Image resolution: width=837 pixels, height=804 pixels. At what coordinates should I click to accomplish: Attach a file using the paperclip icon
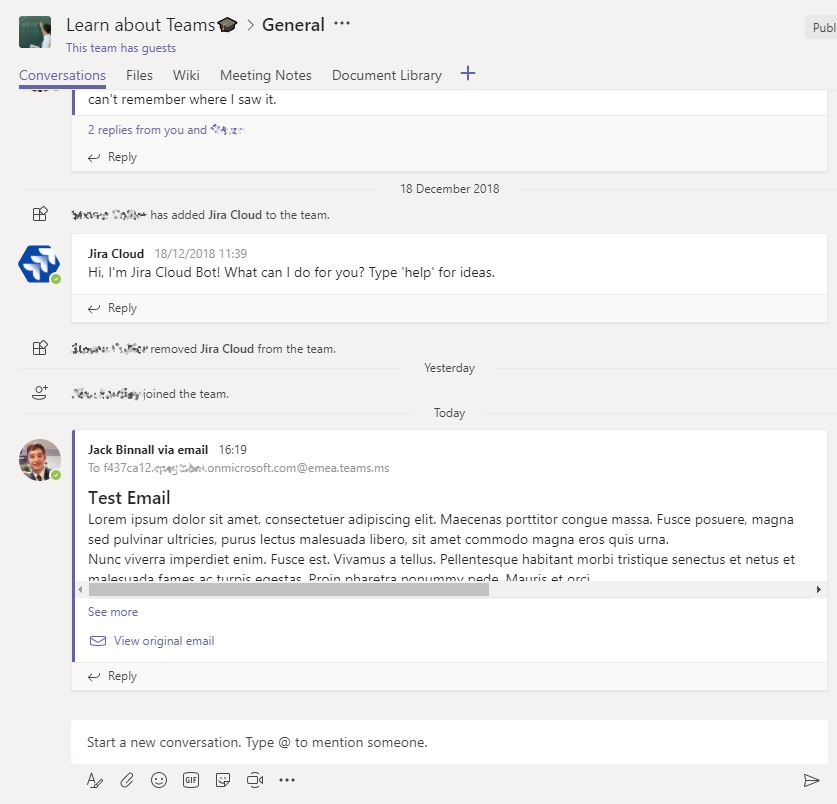tap(127, 779)
